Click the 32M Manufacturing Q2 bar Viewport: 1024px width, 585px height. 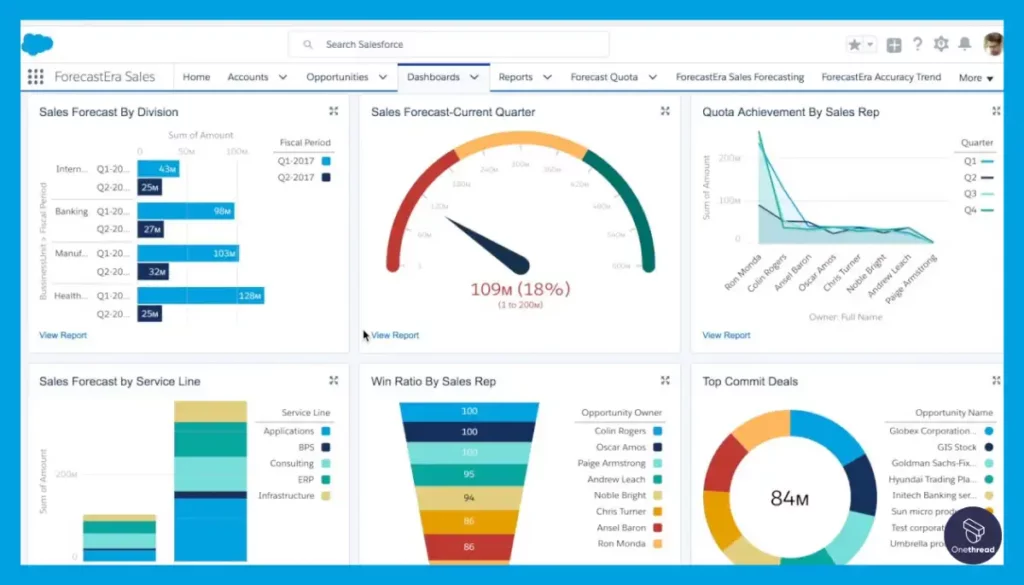click(153, 272)
